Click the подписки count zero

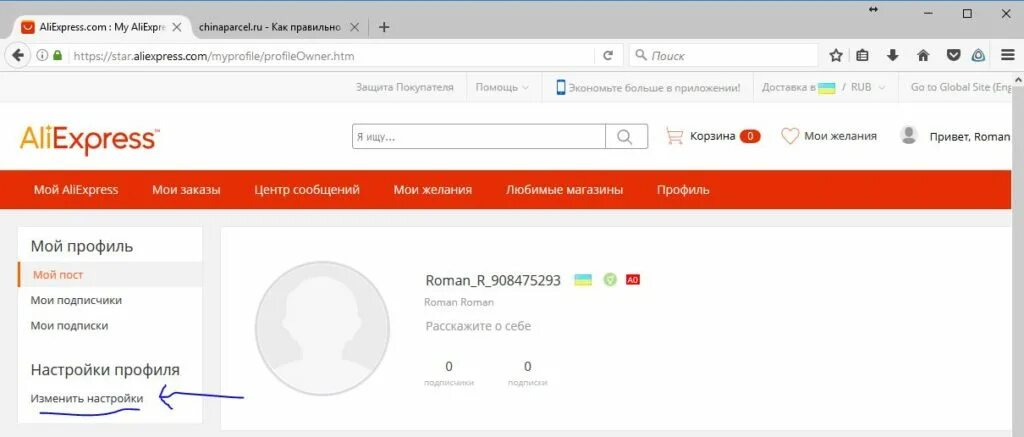[528, 366]
